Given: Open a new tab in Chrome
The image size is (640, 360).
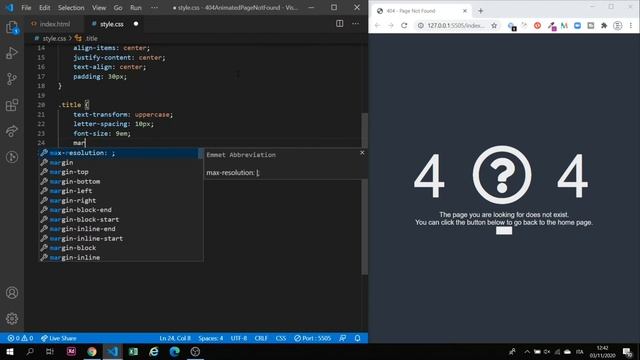Looking at the screenshot, I should (480, 11).
